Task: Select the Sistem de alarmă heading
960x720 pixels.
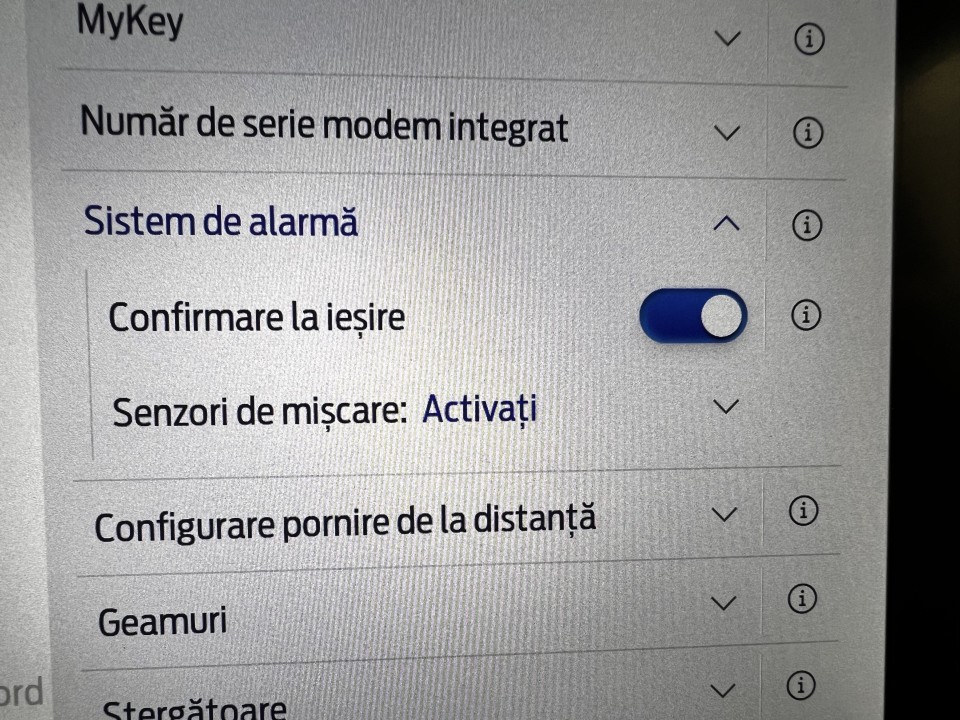Action: coord(220,222)
